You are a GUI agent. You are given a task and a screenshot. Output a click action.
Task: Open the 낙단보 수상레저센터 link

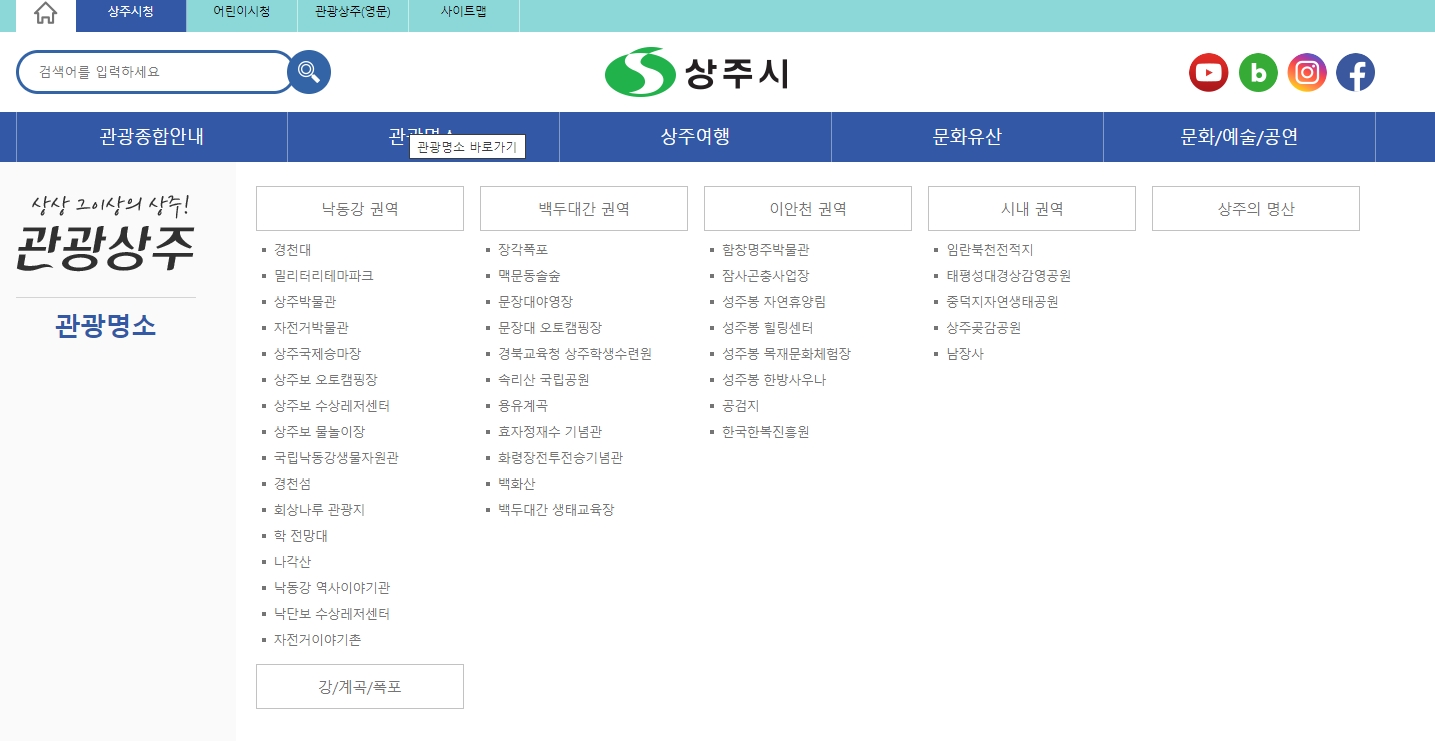coord(332,614)
